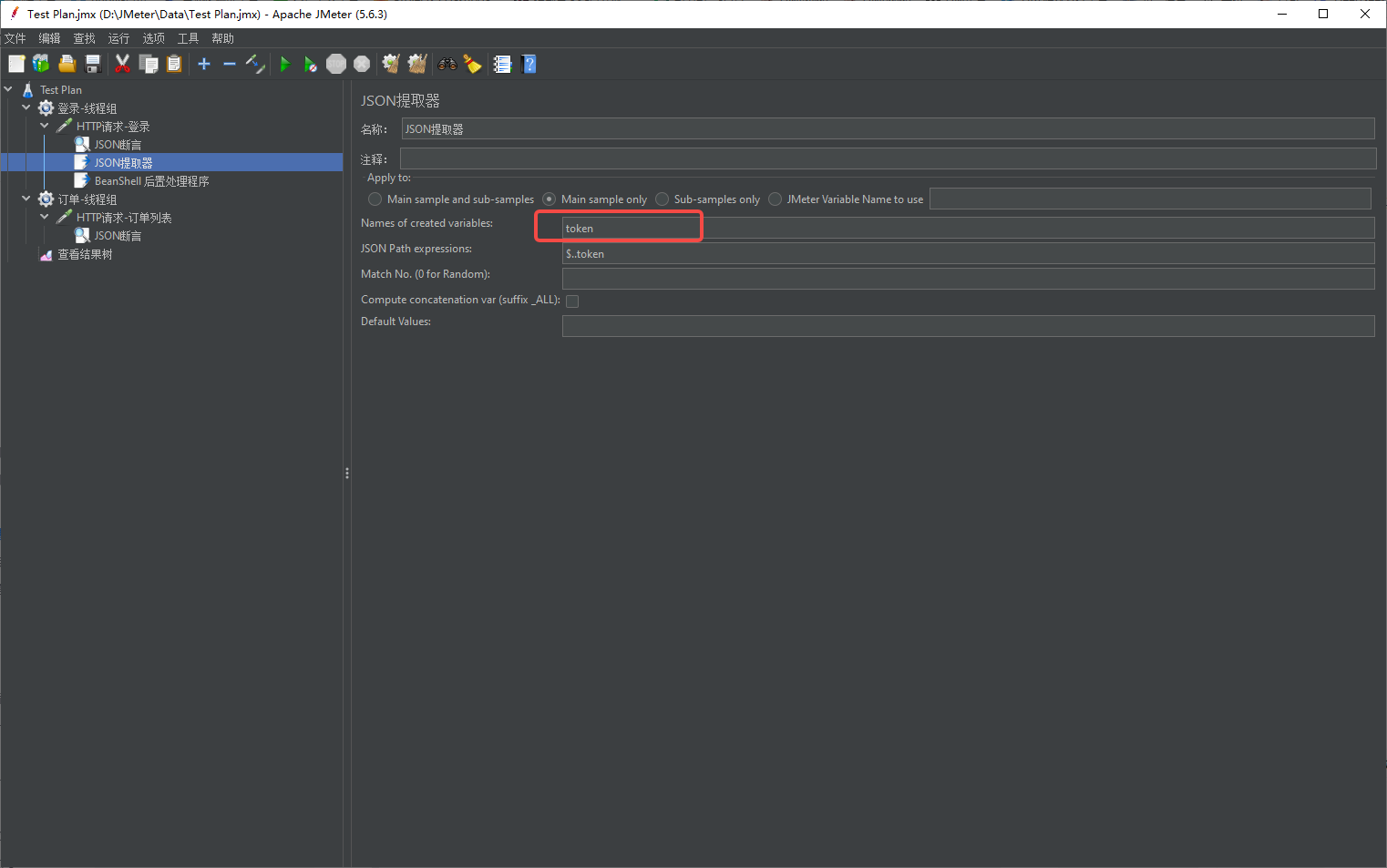Click the Open file folder icon
This screenshot has height=868, width=1387.
67,64
